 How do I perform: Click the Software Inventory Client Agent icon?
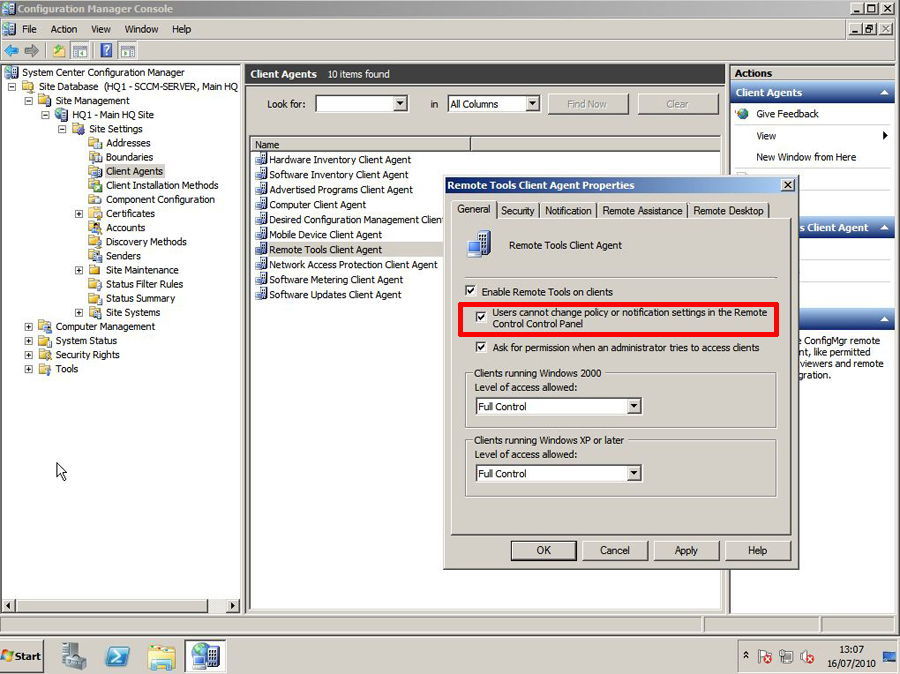point(261,174)
